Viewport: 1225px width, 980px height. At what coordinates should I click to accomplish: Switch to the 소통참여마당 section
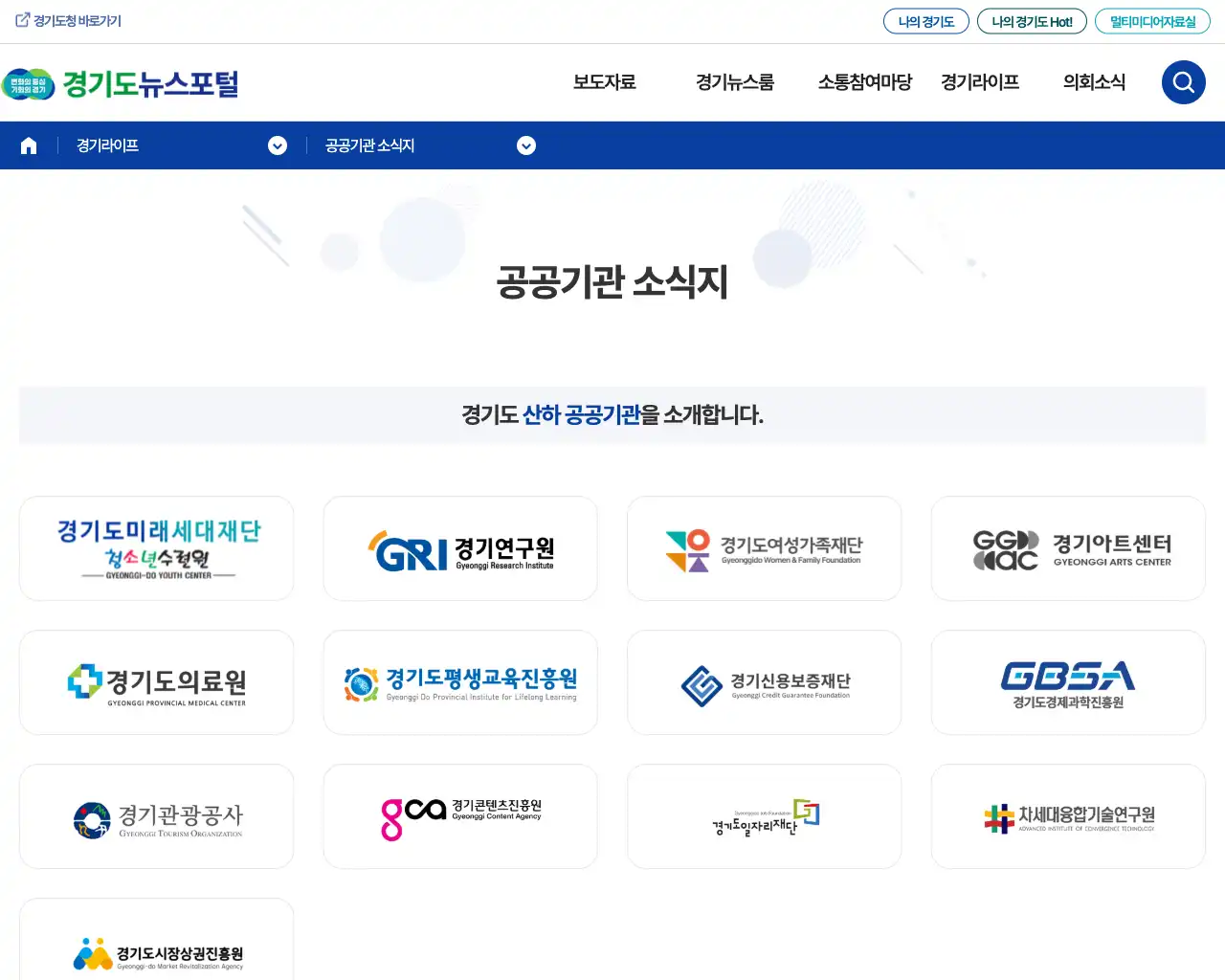[x=864, y=83]
